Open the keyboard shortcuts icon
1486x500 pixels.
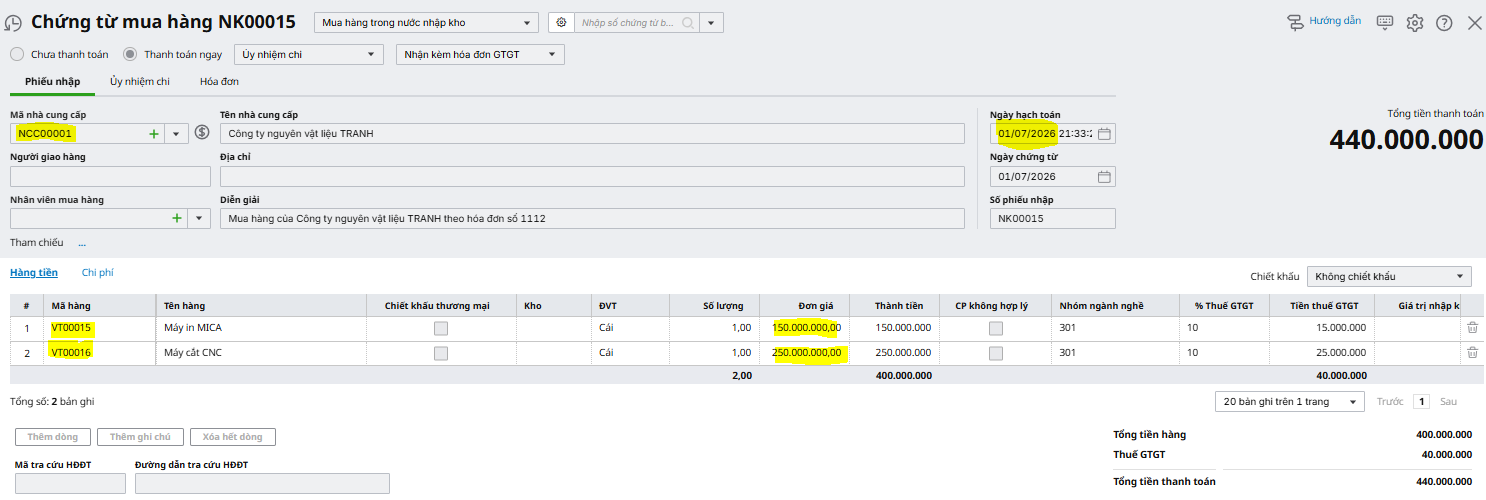pos(1385,22)
